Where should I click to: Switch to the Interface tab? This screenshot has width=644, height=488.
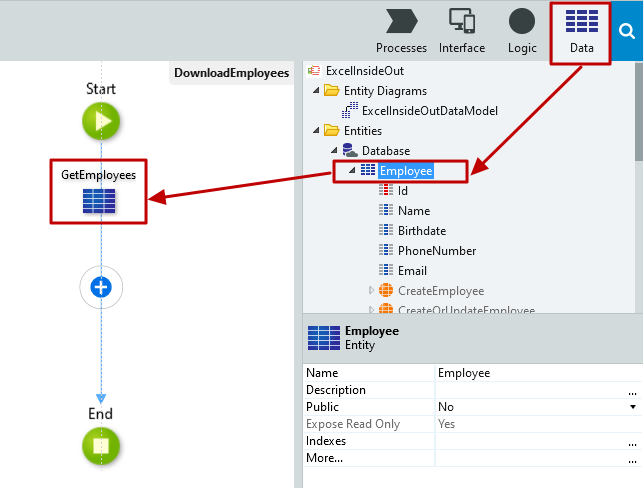click(462, 31)
